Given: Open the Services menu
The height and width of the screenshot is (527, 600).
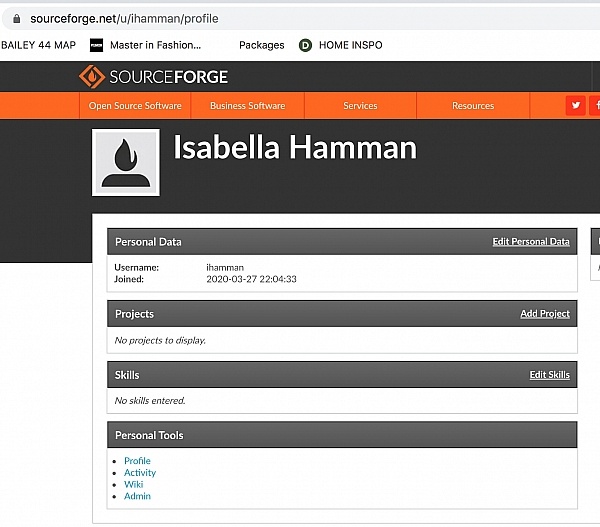Looking at the screenshot, I should pos(360,106).
